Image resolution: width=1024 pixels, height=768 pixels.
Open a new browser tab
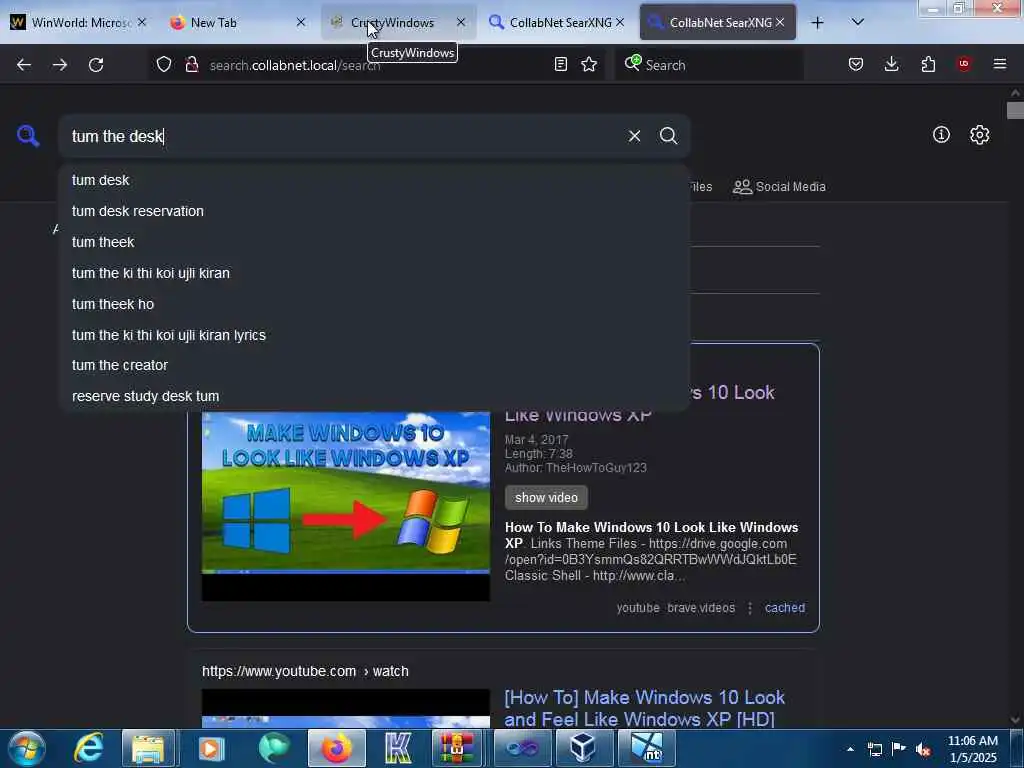[817, 23]
